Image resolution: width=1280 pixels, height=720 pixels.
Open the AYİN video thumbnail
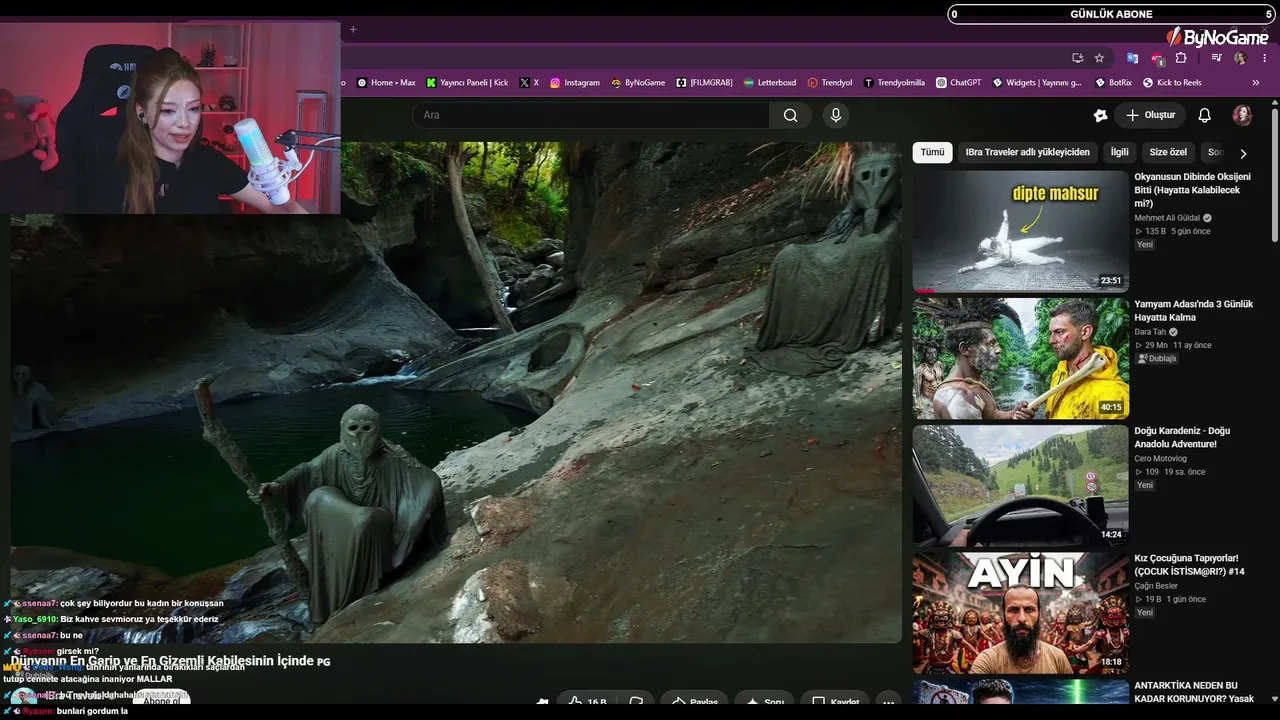pyautogui.click(x=1020, y=612)
